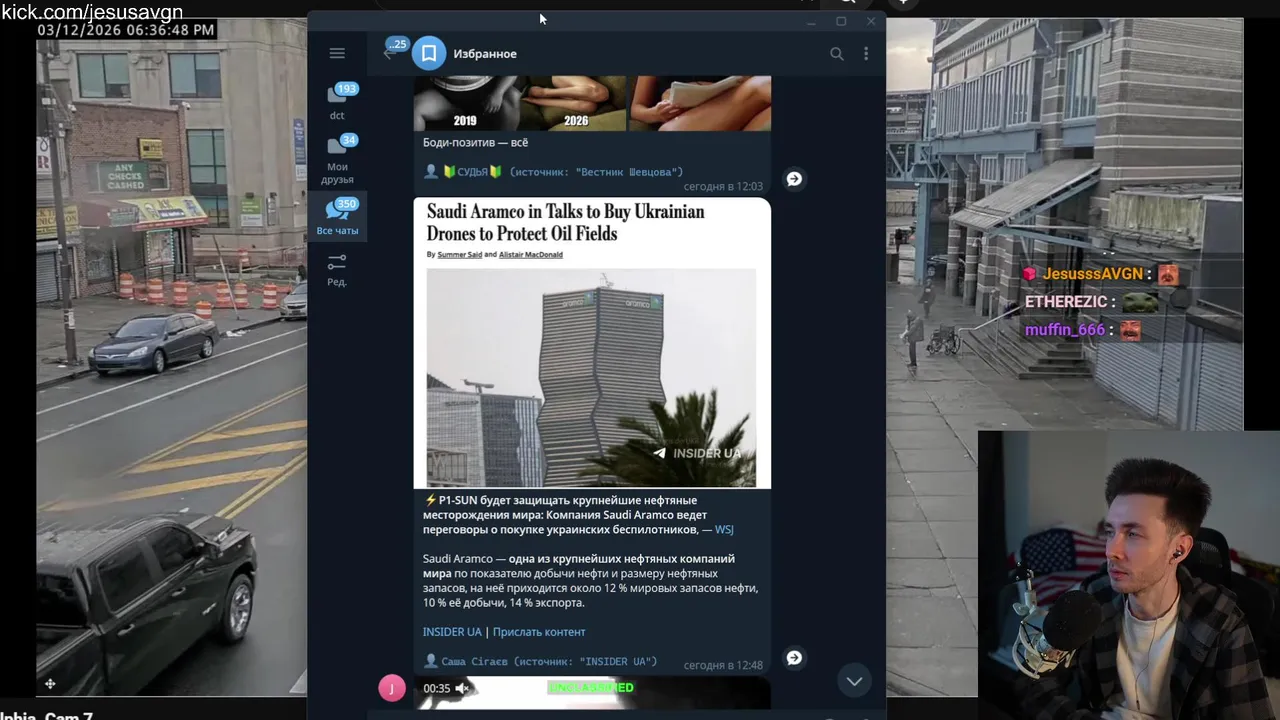
Task: Play the 00:35 video message
Action: point(592,693)
